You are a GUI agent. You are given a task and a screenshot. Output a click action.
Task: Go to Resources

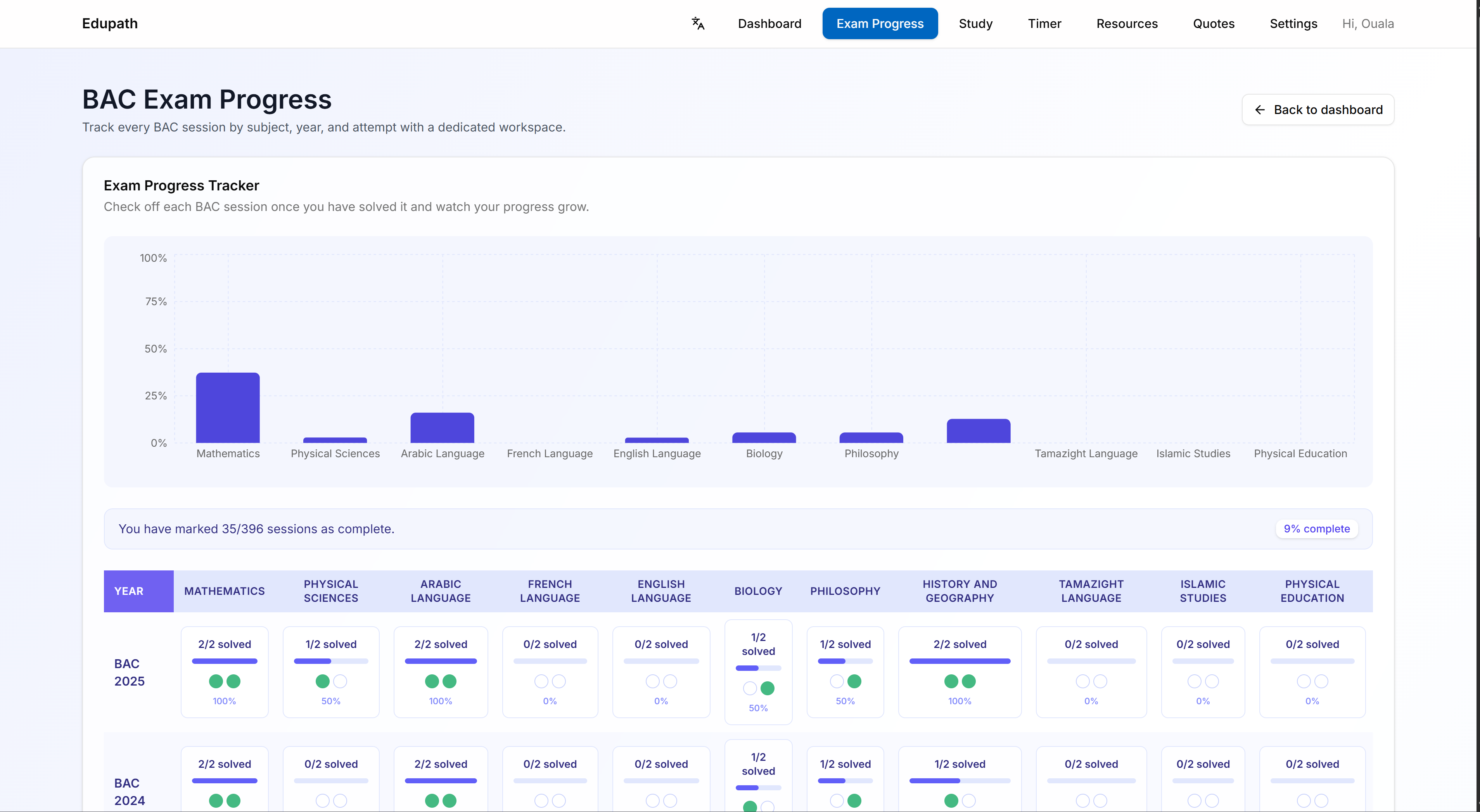(x=1127, y=24)
